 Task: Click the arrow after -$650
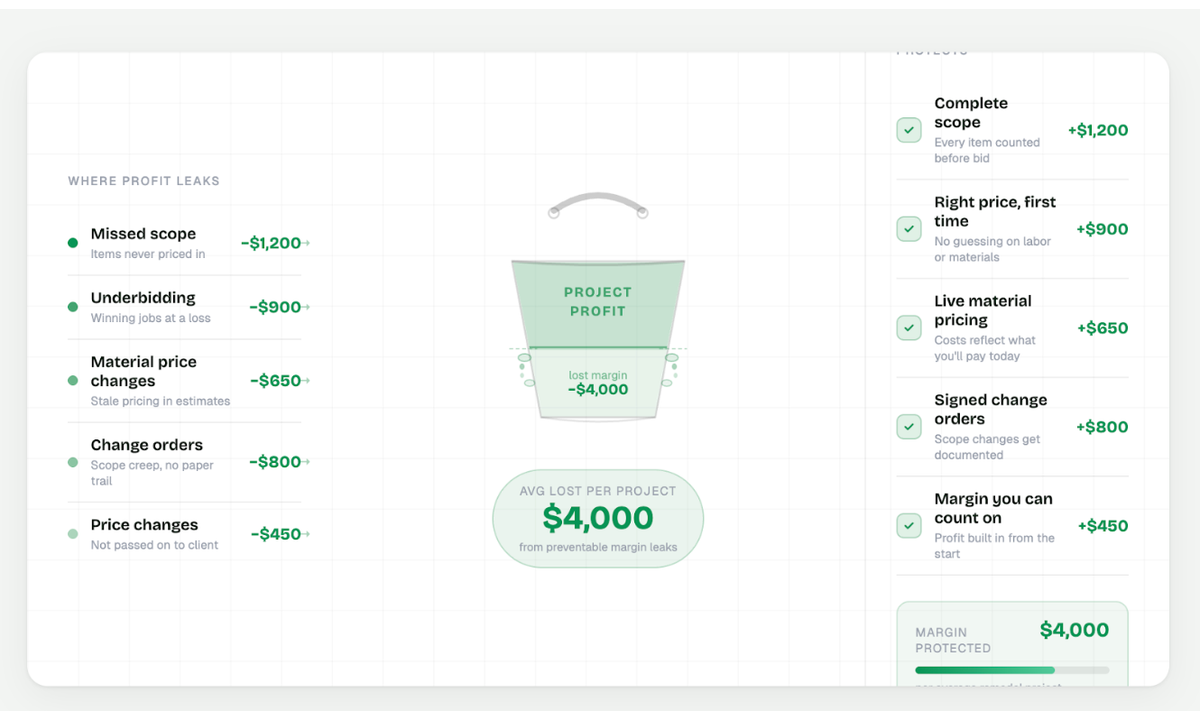click(306, 381)
